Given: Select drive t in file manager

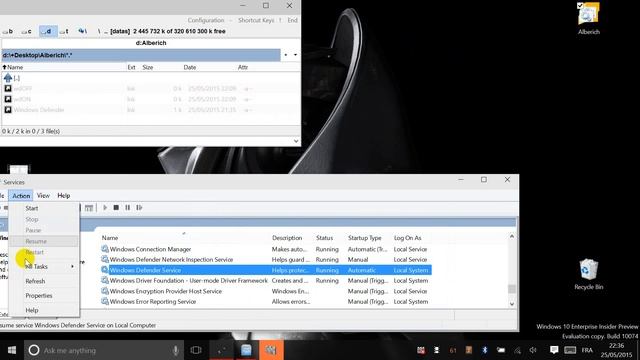Looking at the screenshot, I should 64,31.
